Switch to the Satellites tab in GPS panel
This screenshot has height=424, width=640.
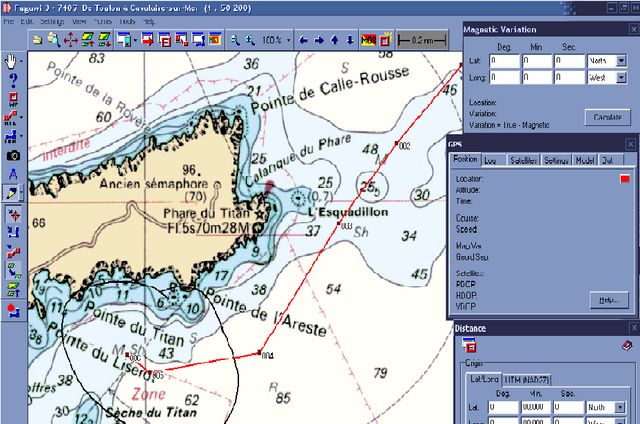(523, 160)
